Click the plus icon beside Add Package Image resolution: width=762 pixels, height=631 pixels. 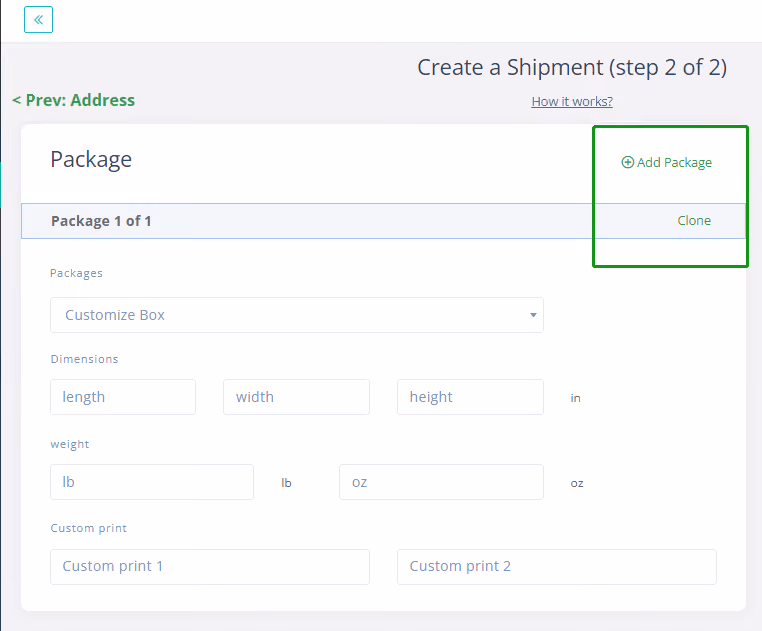click(627, 162)
